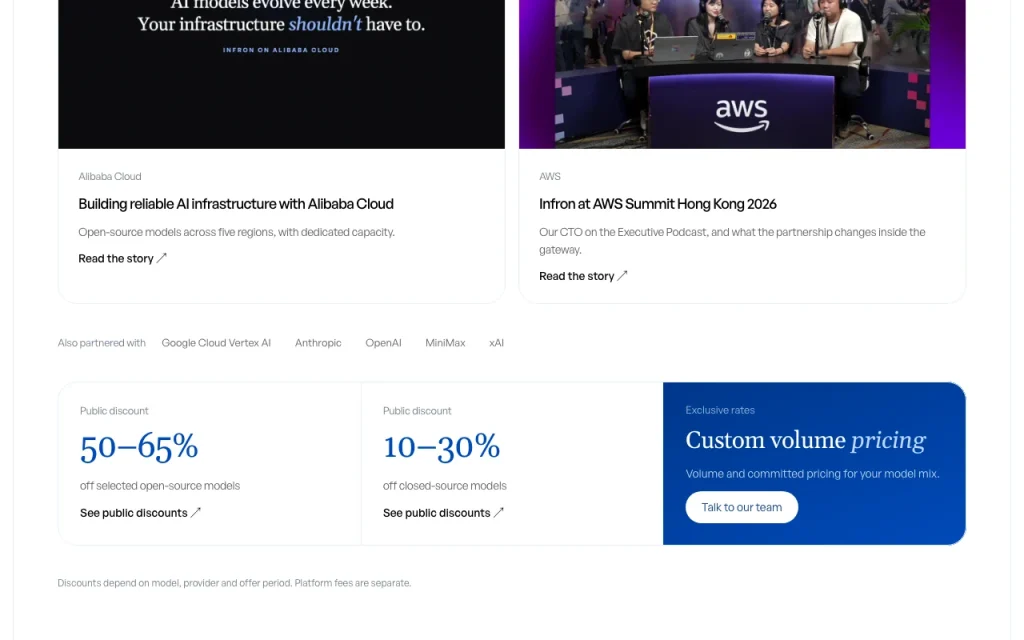The image size is (1024, 640).
Task: Click 'off closed-source models' text
Action: point(445,486)
